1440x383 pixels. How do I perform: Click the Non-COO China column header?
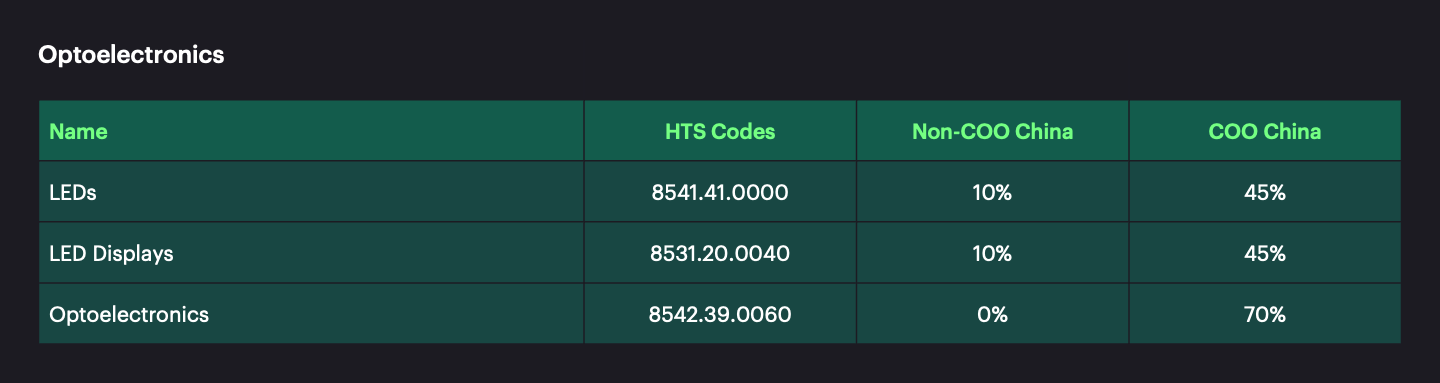[992, 131]
